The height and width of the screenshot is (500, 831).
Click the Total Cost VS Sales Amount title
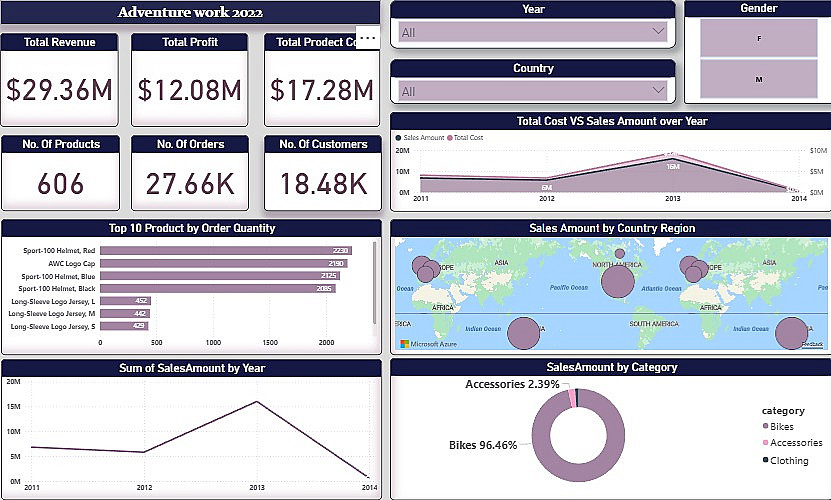pos(612,121)
